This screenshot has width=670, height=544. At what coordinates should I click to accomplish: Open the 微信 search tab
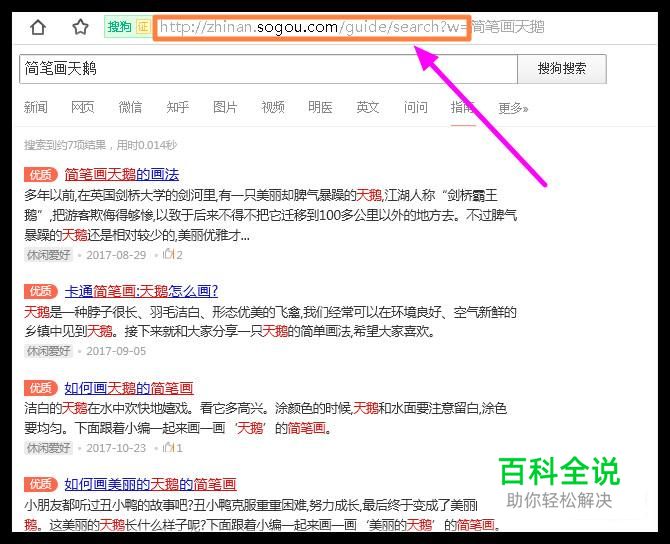point(130,107)
